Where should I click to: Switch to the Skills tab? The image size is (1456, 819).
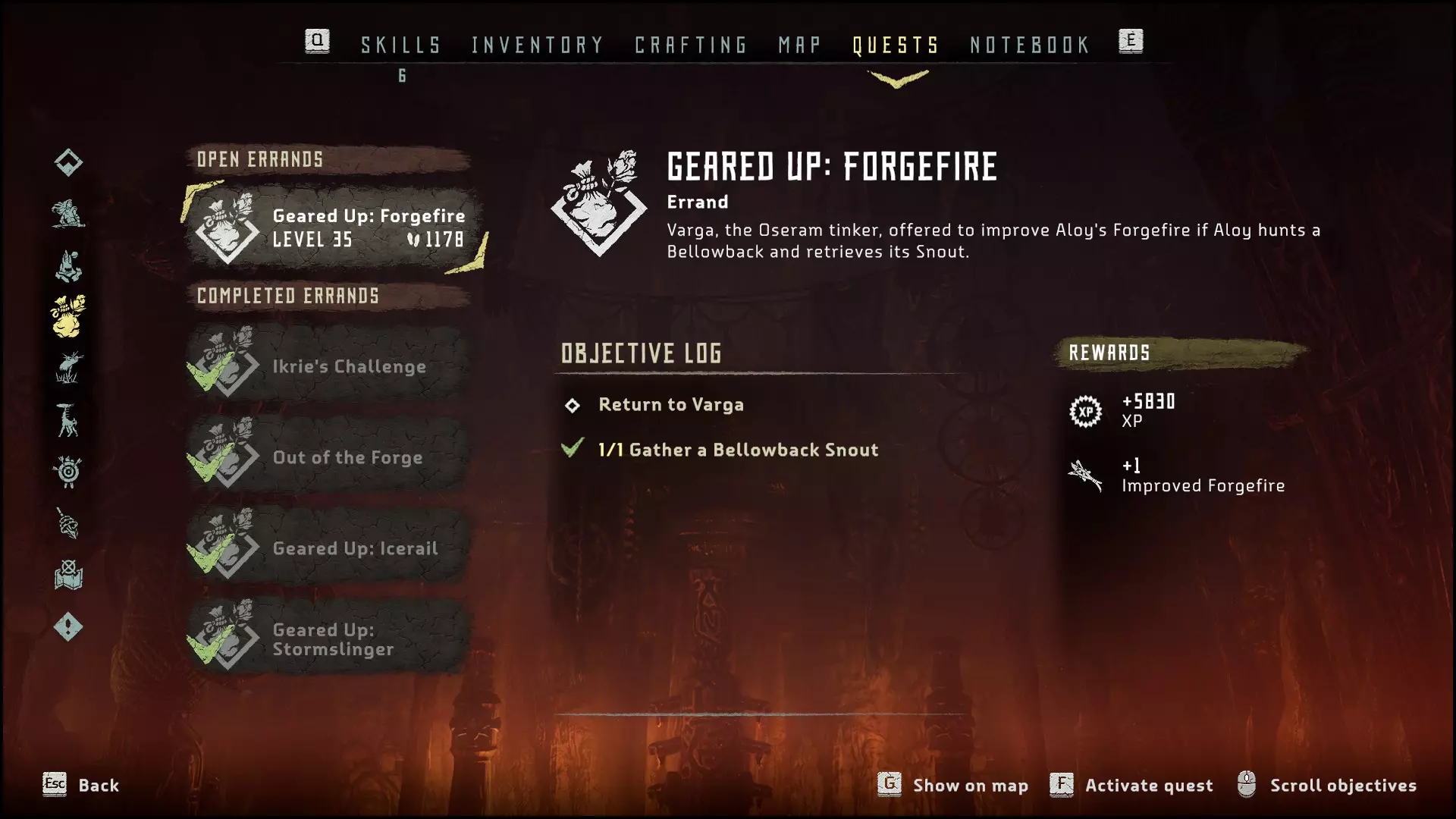coord(401,45)
